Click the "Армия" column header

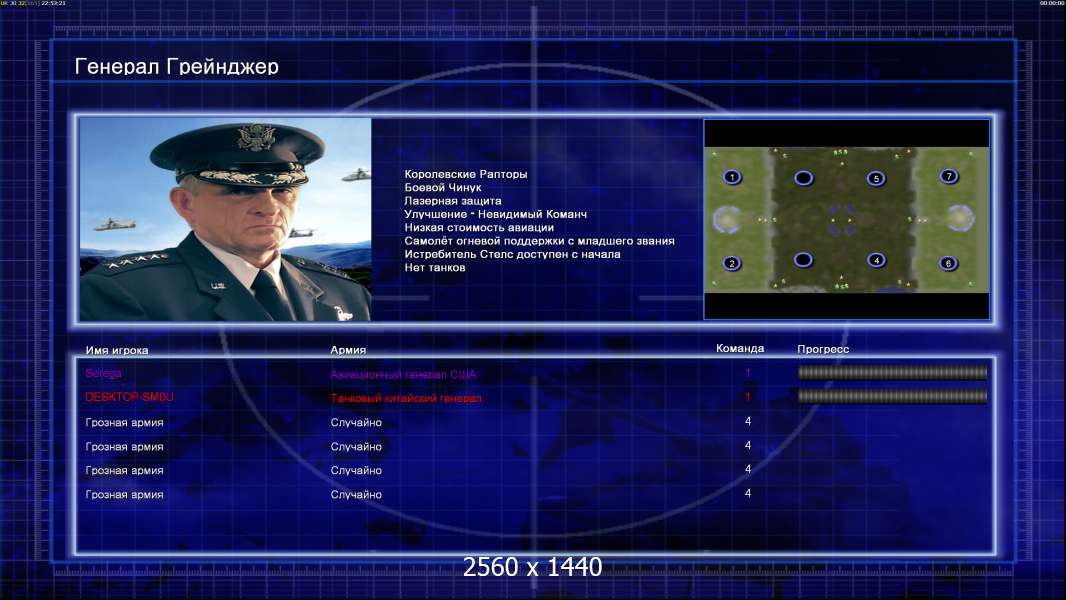348,350
